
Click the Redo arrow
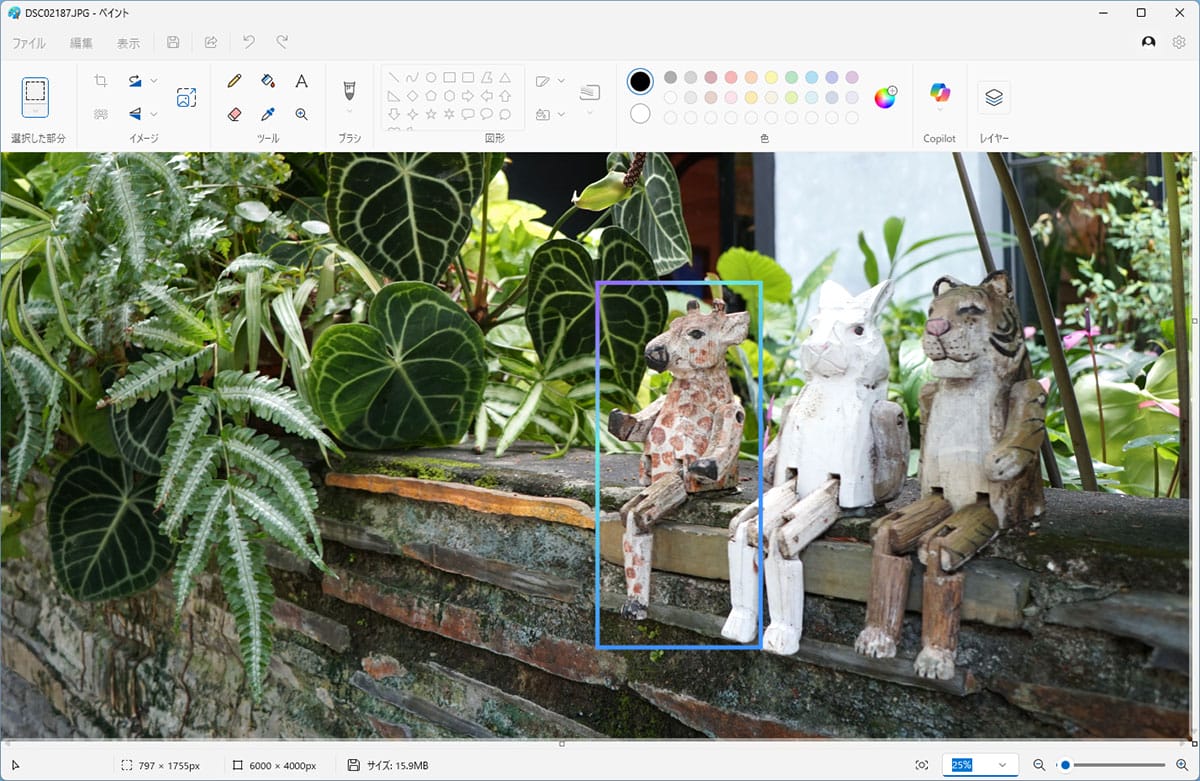[x=283, y=42]
